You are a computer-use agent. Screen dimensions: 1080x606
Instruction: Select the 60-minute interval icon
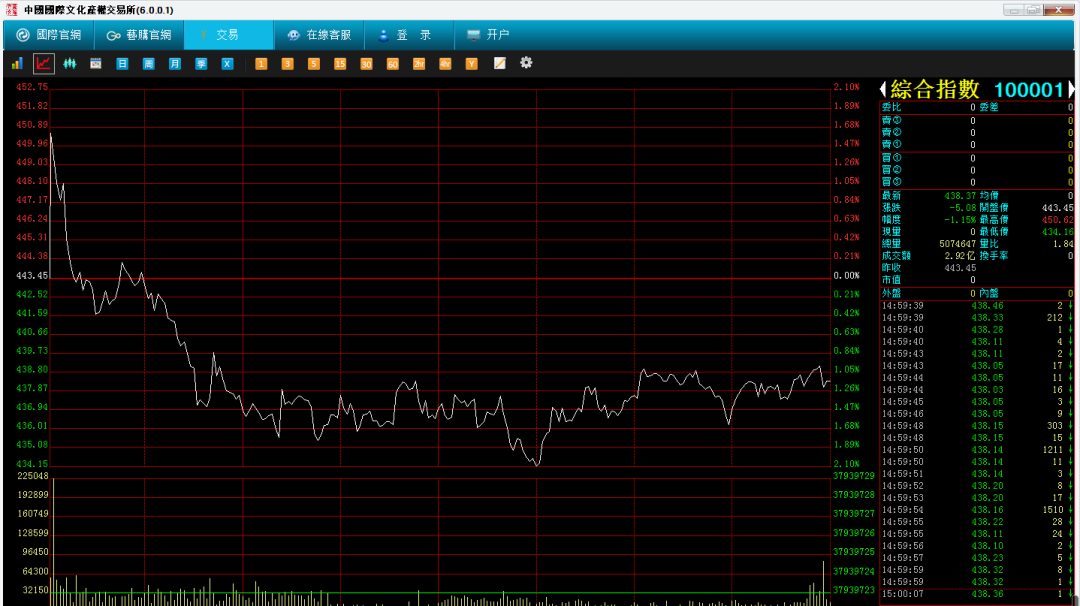(x=393, y=63)
